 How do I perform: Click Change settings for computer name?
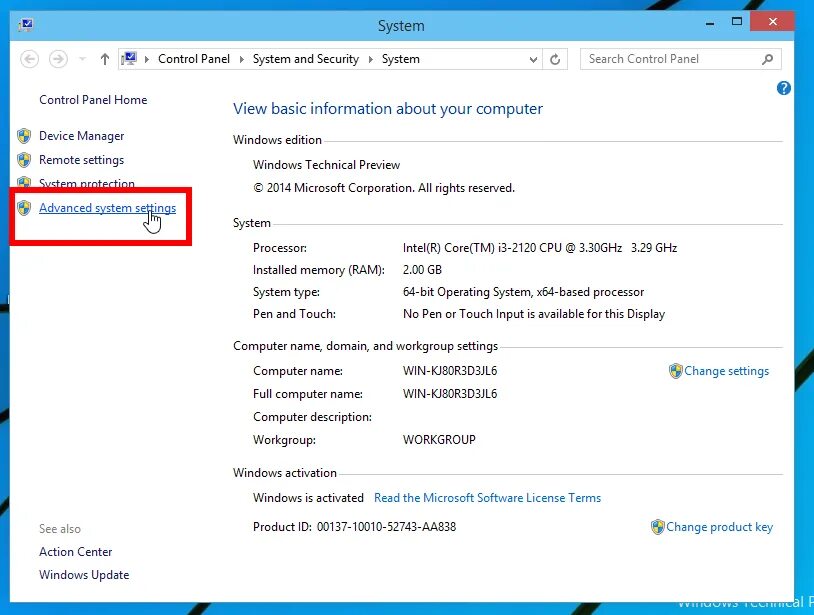tap(726, 371)
